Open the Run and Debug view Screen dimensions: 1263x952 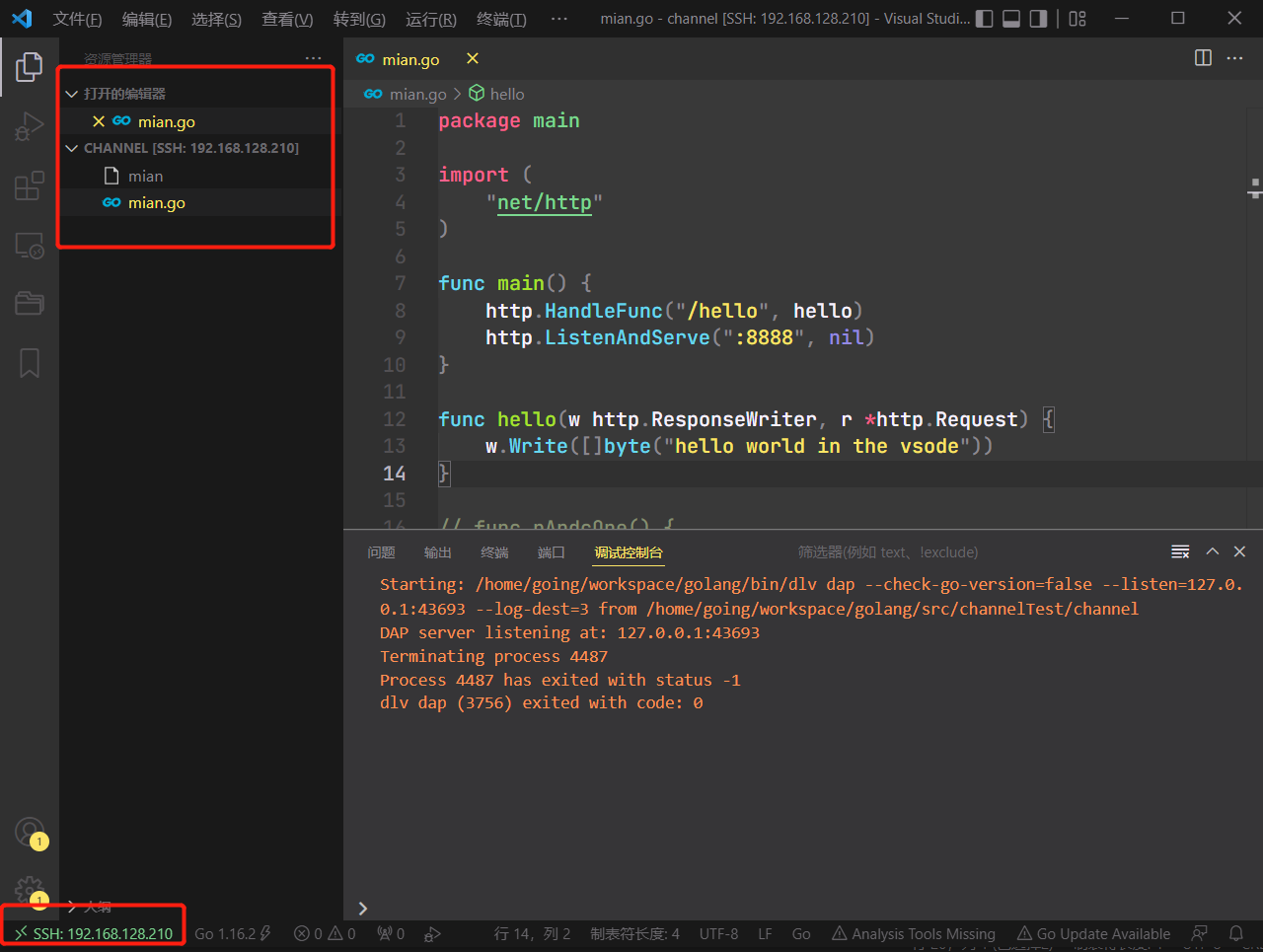(30, 126)
